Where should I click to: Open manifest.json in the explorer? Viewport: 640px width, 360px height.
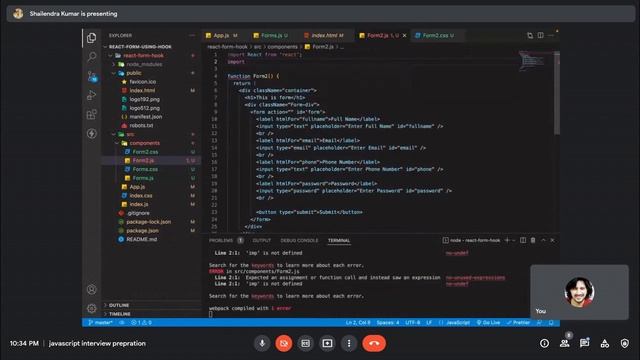coord(145,117)
